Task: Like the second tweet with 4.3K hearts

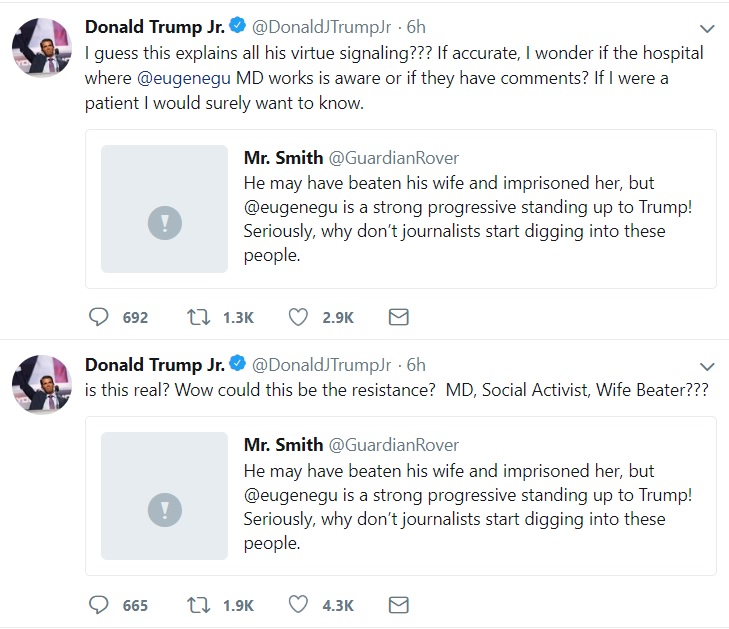Action: click(298, 605)
